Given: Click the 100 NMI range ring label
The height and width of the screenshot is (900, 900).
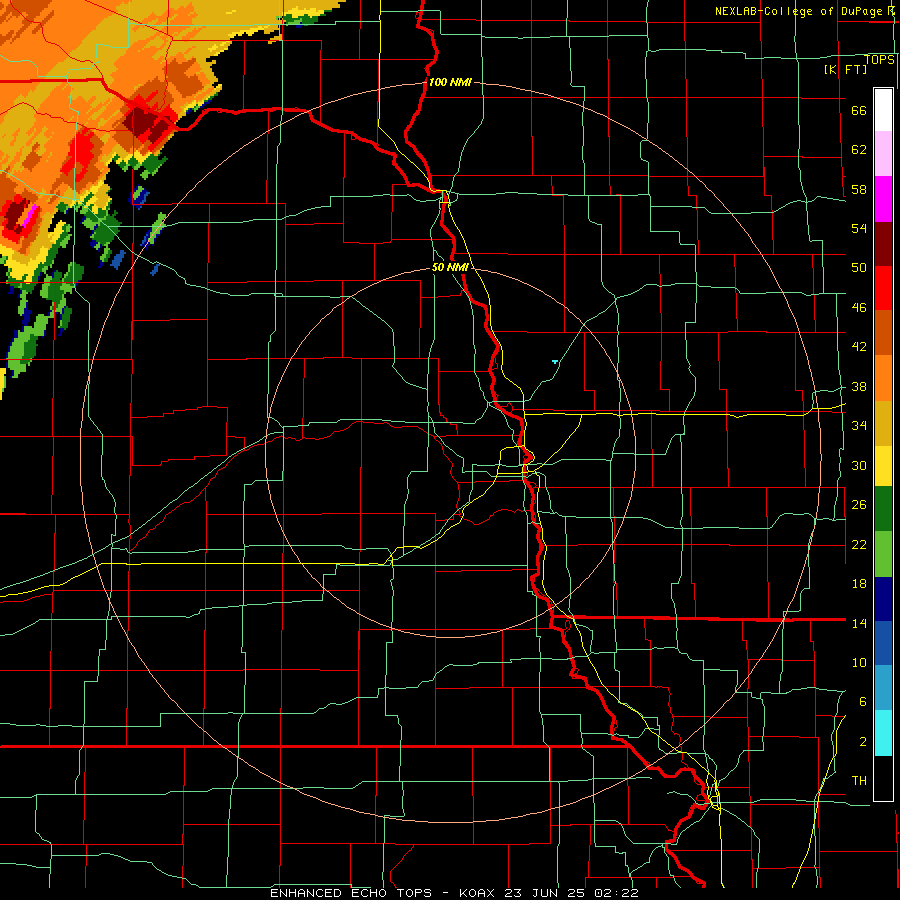Looking at the screenshot, I should click(x=450, y=82).
